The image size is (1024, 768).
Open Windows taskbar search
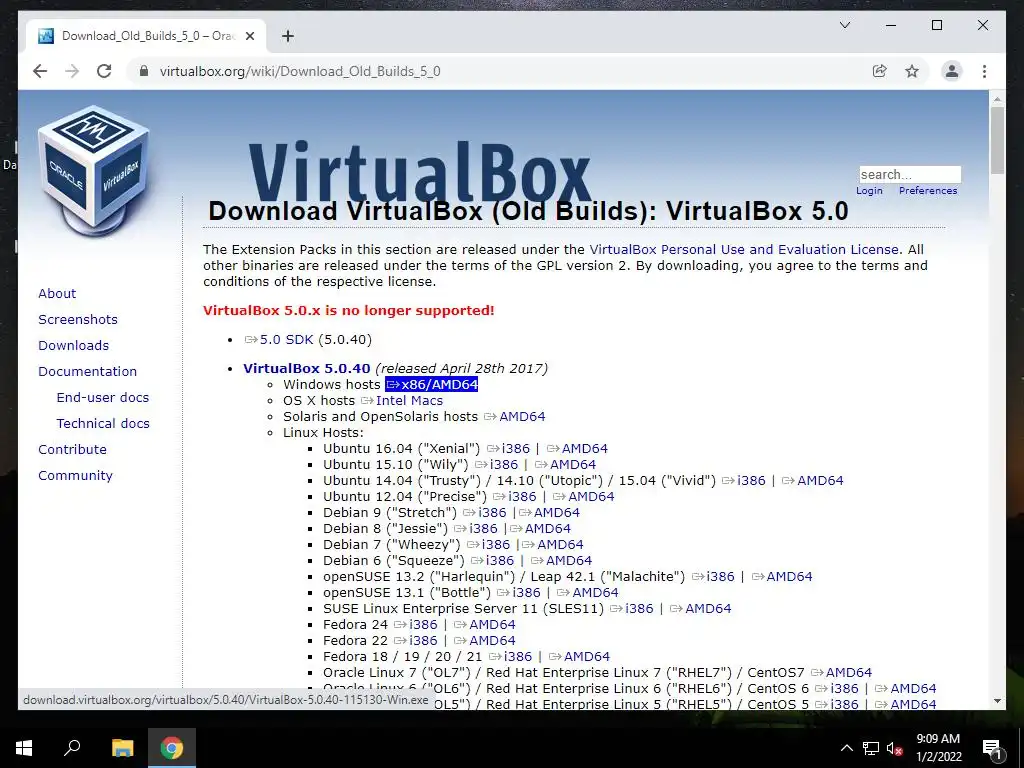72,748
